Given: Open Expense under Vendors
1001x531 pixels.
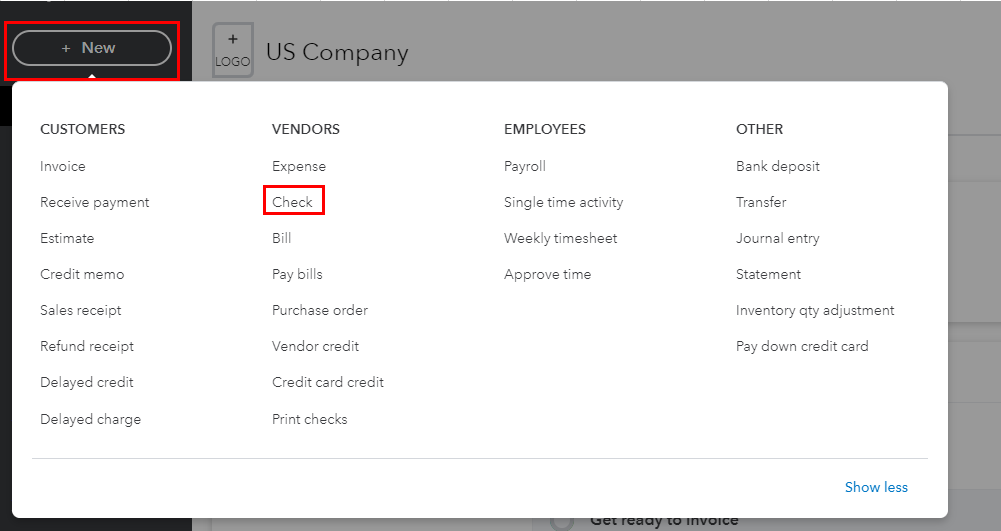Looking at the screenshot, I should (299, 167).
